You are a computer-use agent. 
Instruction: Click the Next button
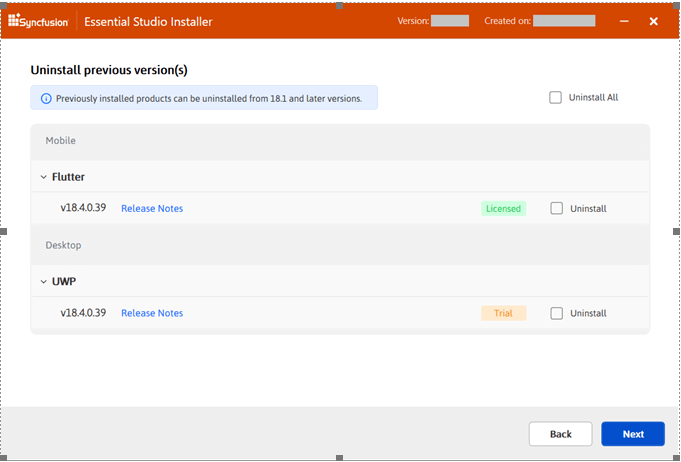pos(633,434)
